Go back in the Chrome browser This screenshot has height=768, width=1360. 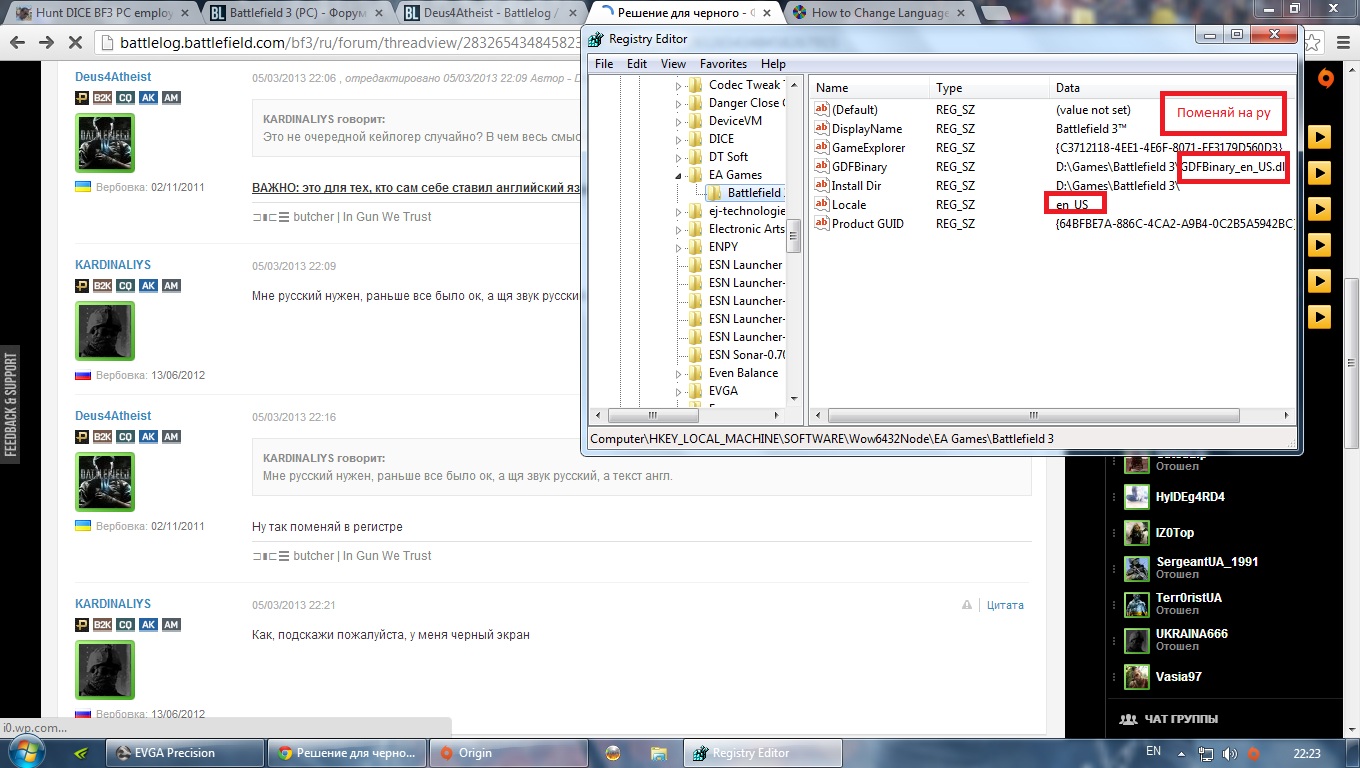(18, 42)
